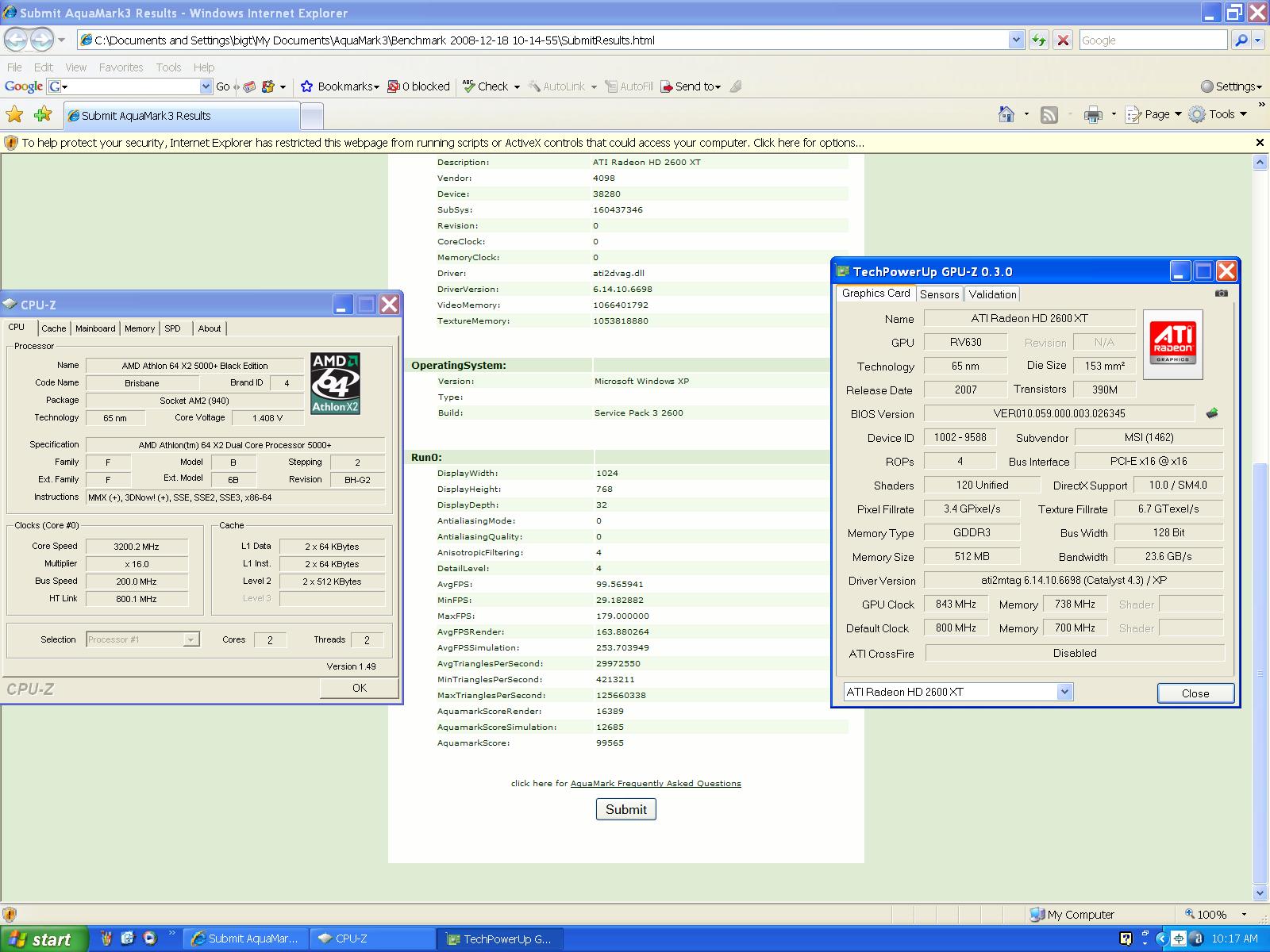Click Google toolbar Settings gear
1270x952 pixels.
[1206, 86]
